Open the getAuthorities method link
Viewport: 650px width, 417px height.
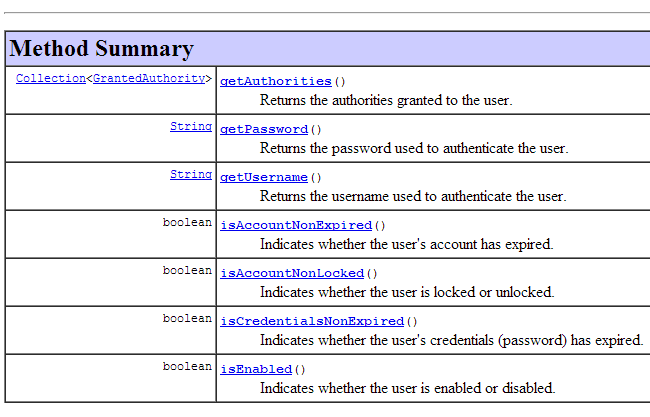pos(276,81)
